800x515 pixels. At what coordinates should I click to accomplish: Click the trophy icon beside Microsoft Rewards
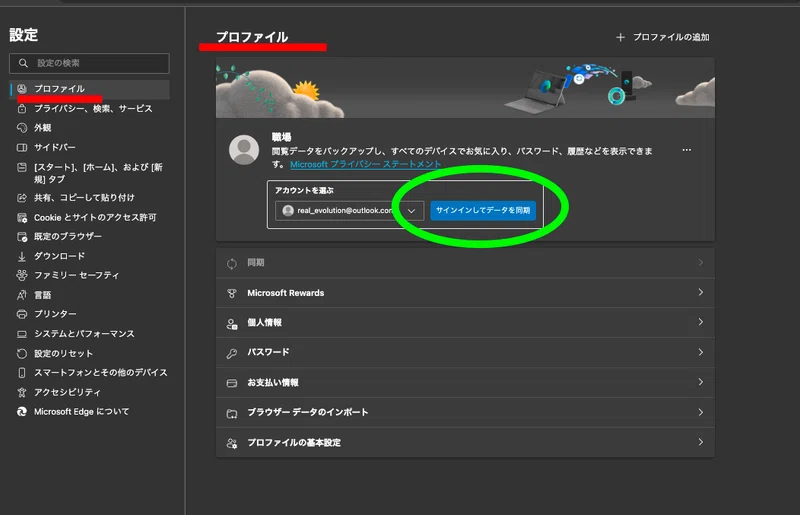[232, 293]
